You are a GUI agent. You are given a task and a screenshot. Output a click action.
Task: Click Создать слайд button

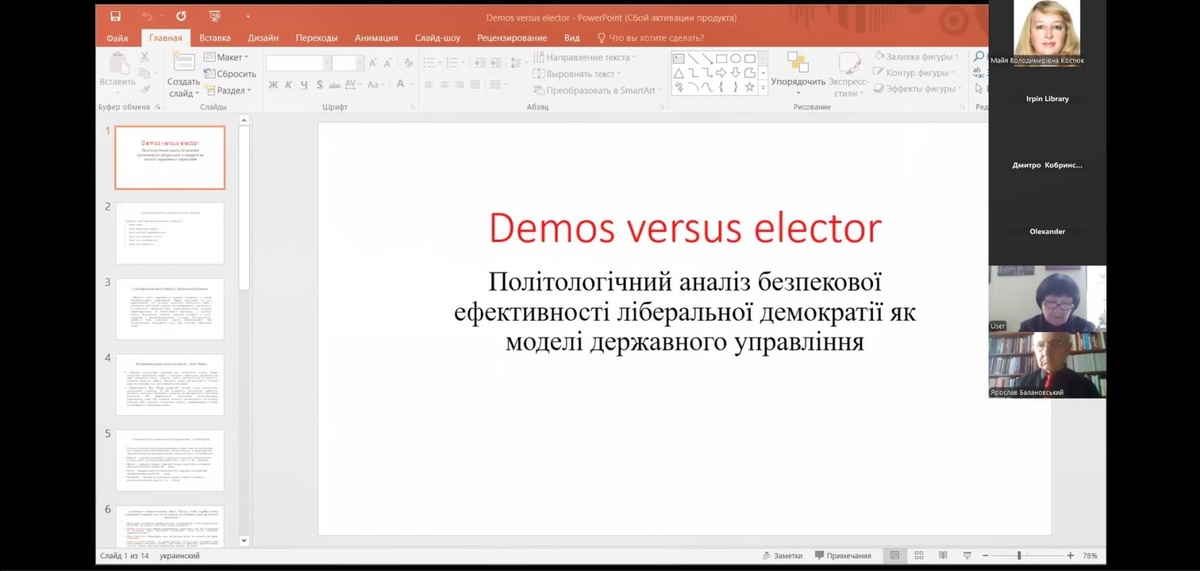[183, 75]
